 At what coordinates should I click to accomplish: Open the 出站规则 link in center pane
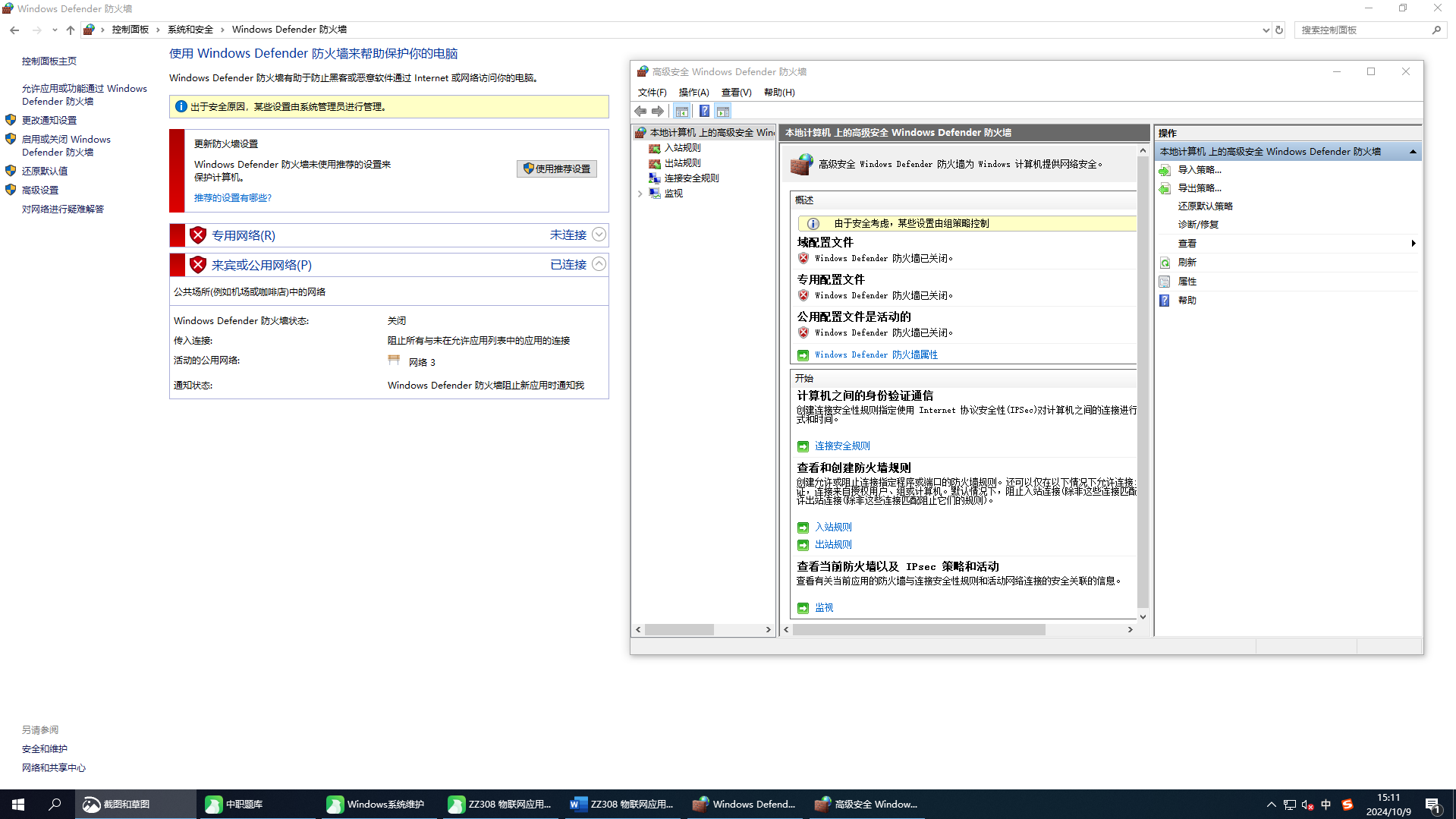click(x=833, y=545)
